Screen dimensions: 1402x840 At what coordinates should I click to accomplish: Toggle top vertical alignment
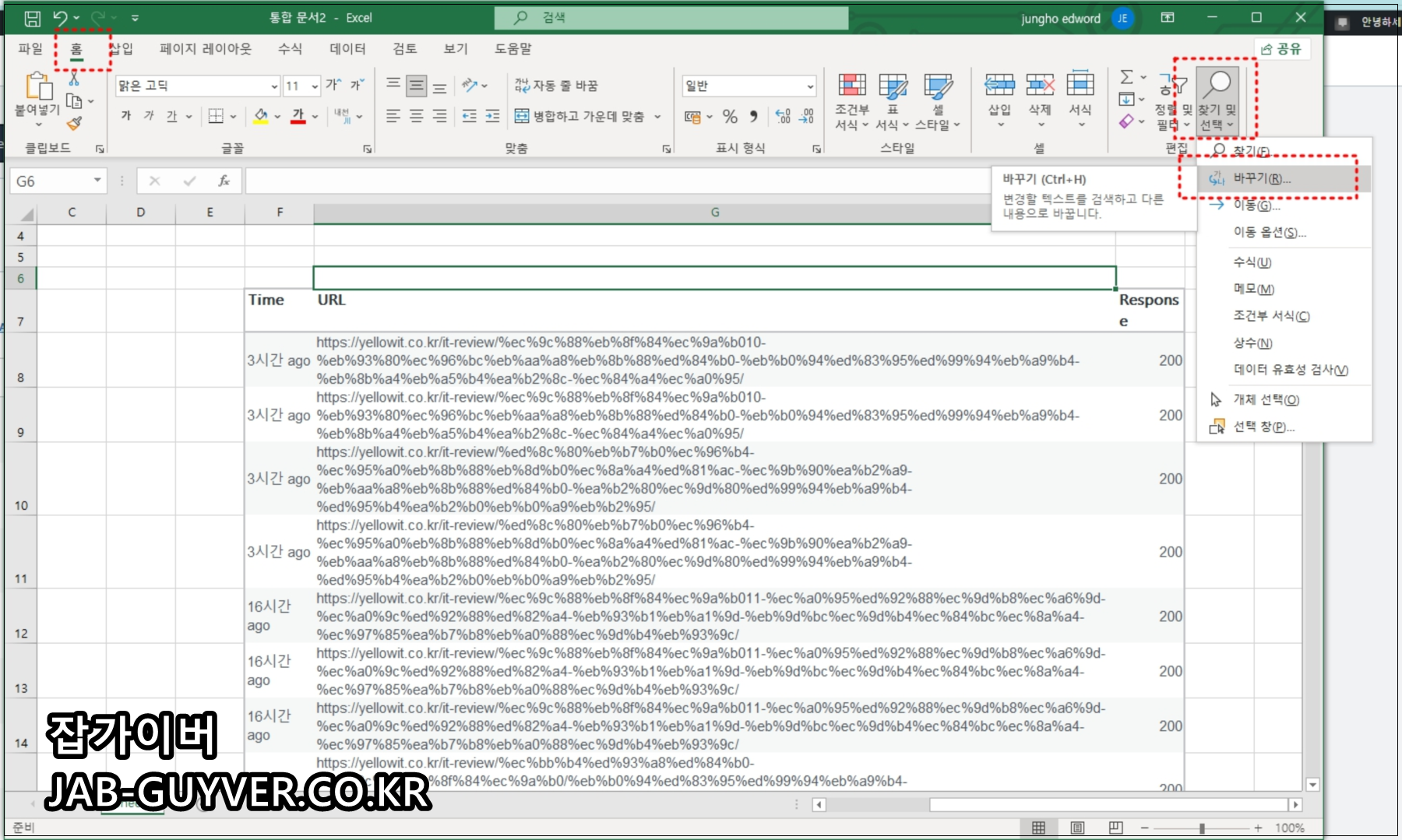coord(393,85)
